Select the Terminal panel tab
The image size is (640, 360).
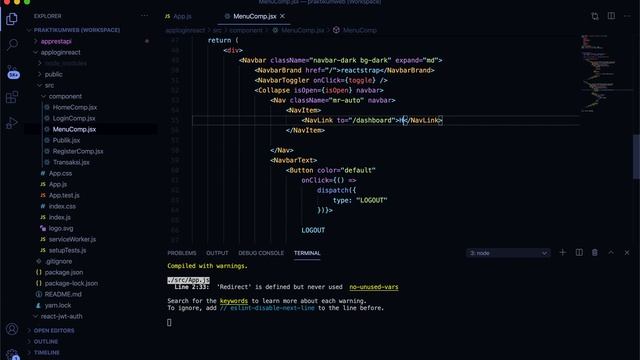pos(307,253)
